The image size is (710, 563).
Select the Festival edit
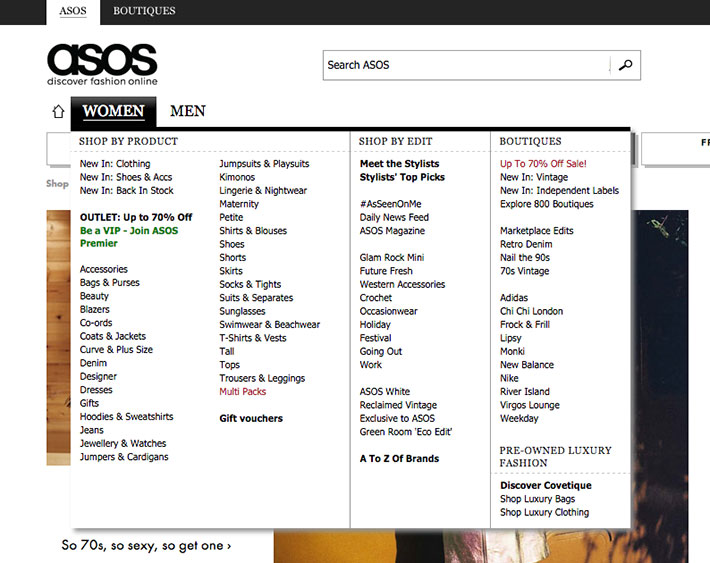tap(375, 338)
